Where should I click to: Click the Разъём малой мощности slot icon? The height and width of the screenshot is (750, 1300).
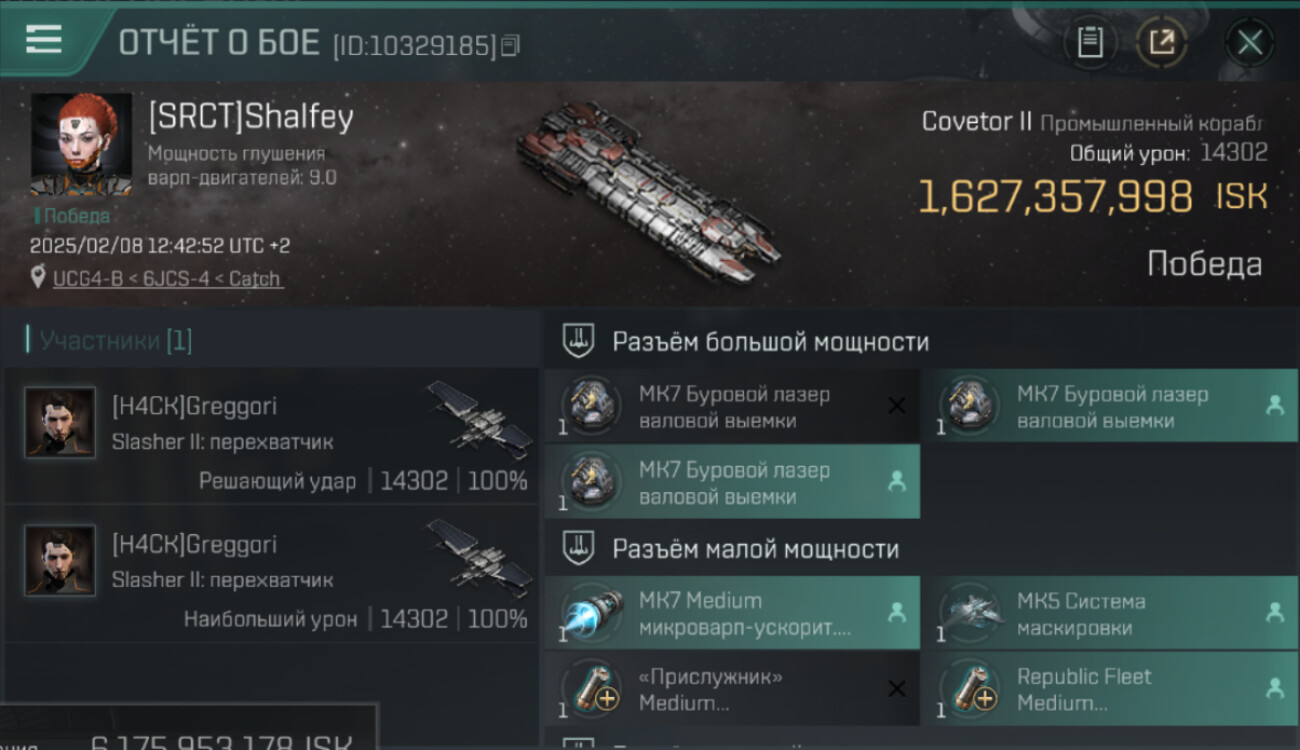[577, 548]
